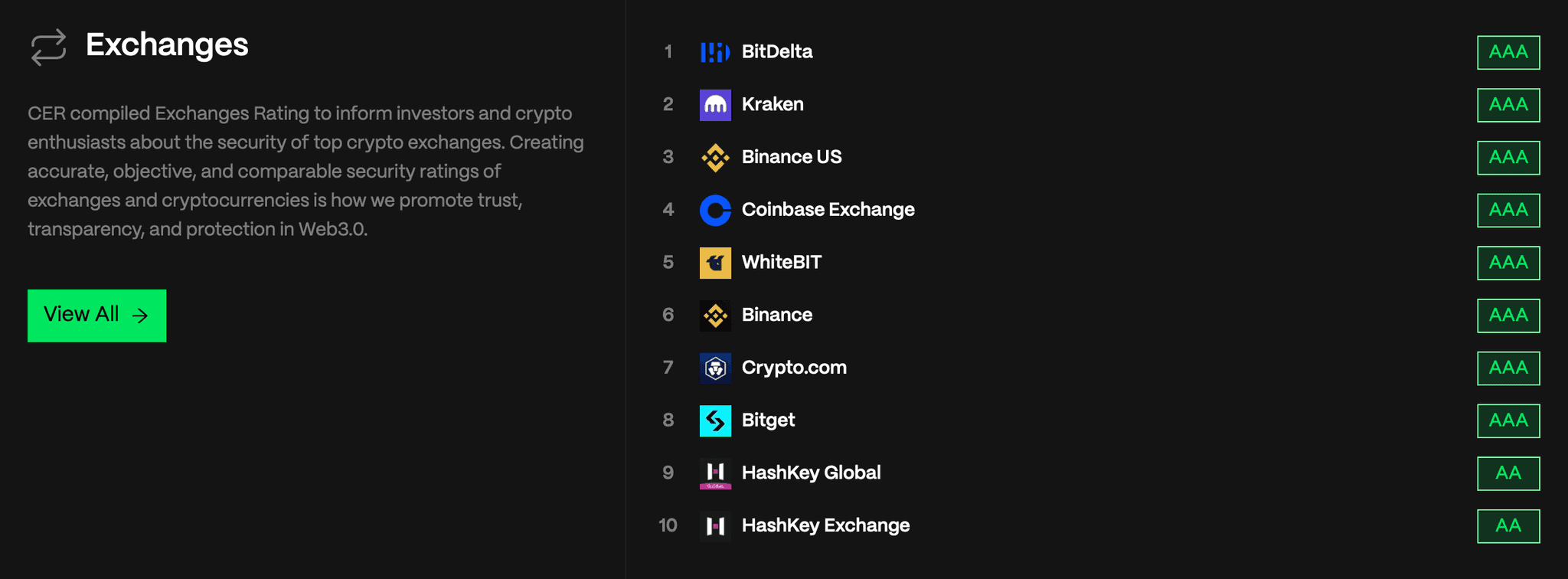
Task: Click the BitDelta exchange logo
Action: (715, 52)
